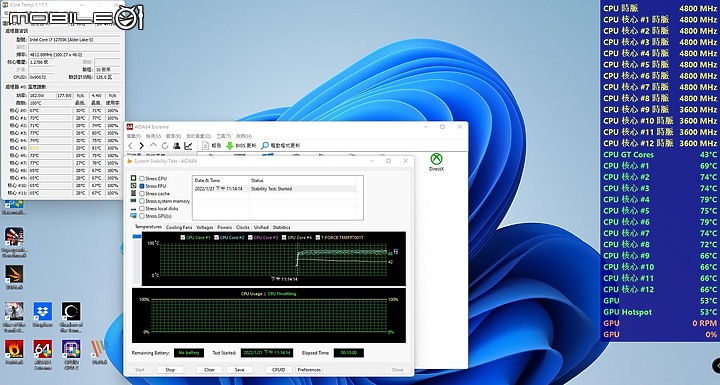
Task: Open the user icon in AIDA64 toolbar
Action: click(176, 146)
